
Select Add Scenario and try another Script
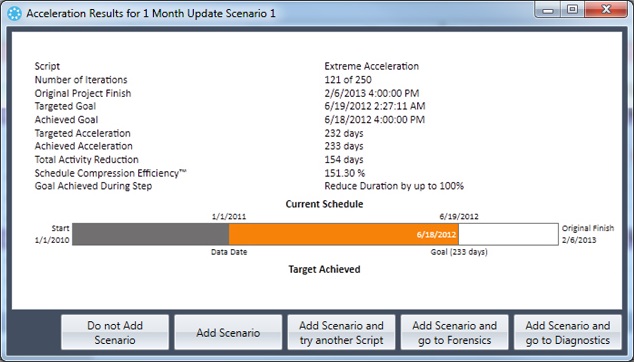341,332
